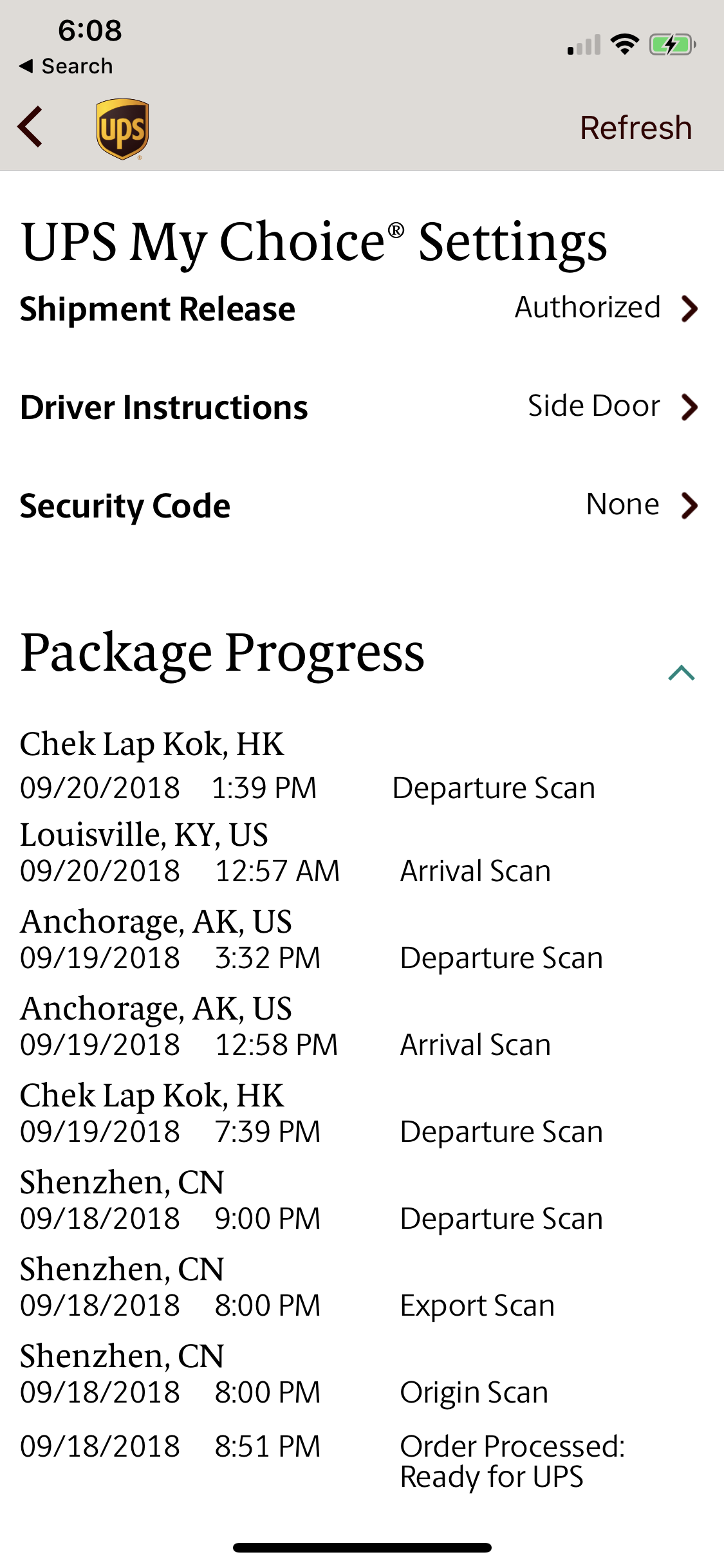
Task: Tap the battery charging icon
Action: 671,45
